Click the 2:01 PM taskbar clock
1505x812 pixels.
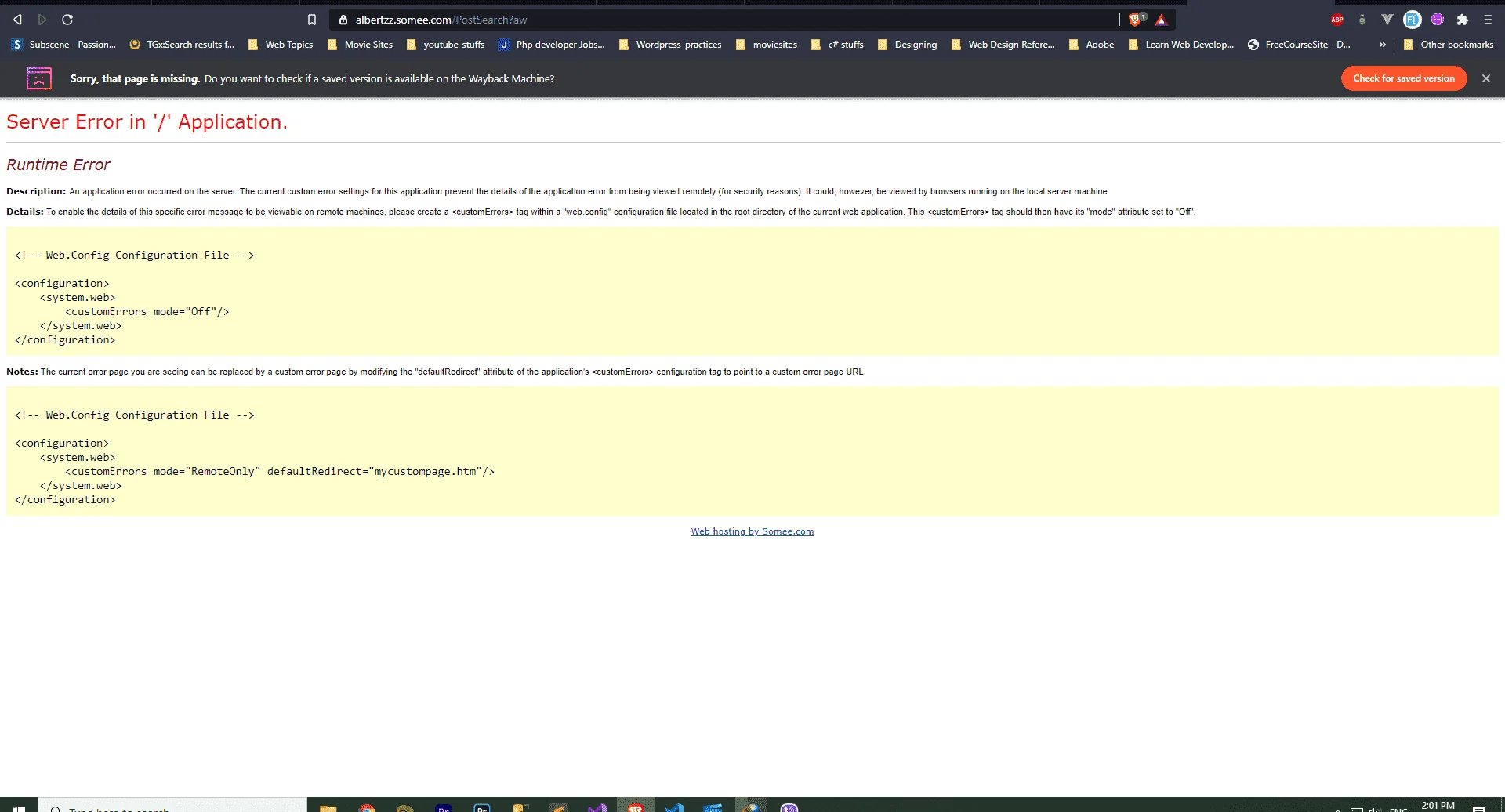tap(1438, 806)
